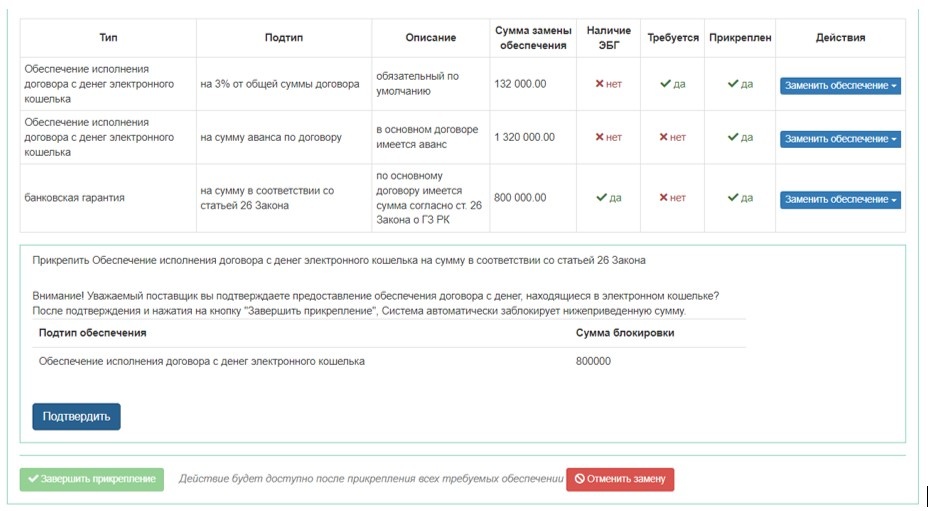Click green check in first row Прикреплен column

(733, 84)
